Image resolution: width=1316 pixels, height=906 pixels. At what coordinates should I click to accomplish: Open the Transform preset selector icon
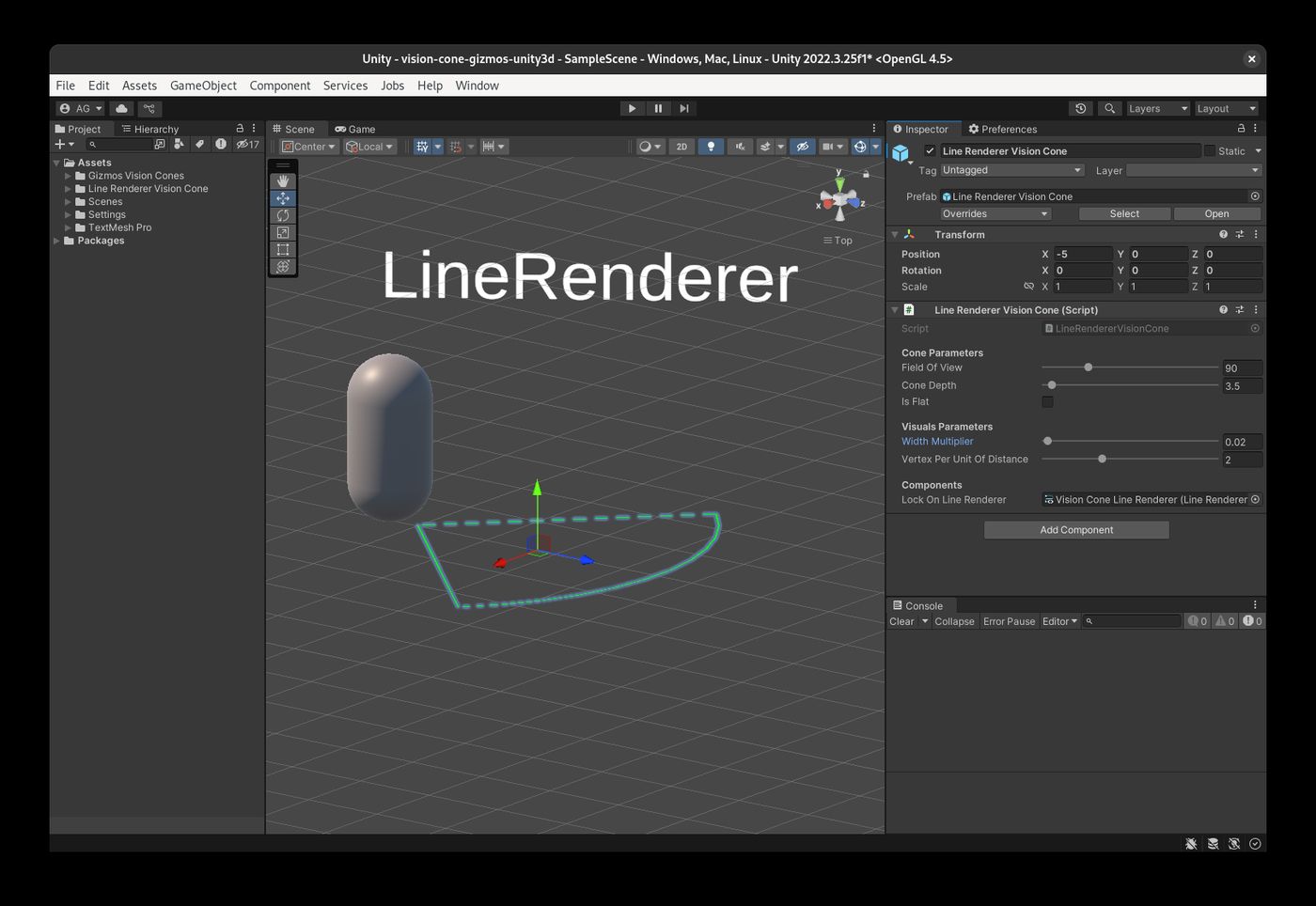[1240, 234]
